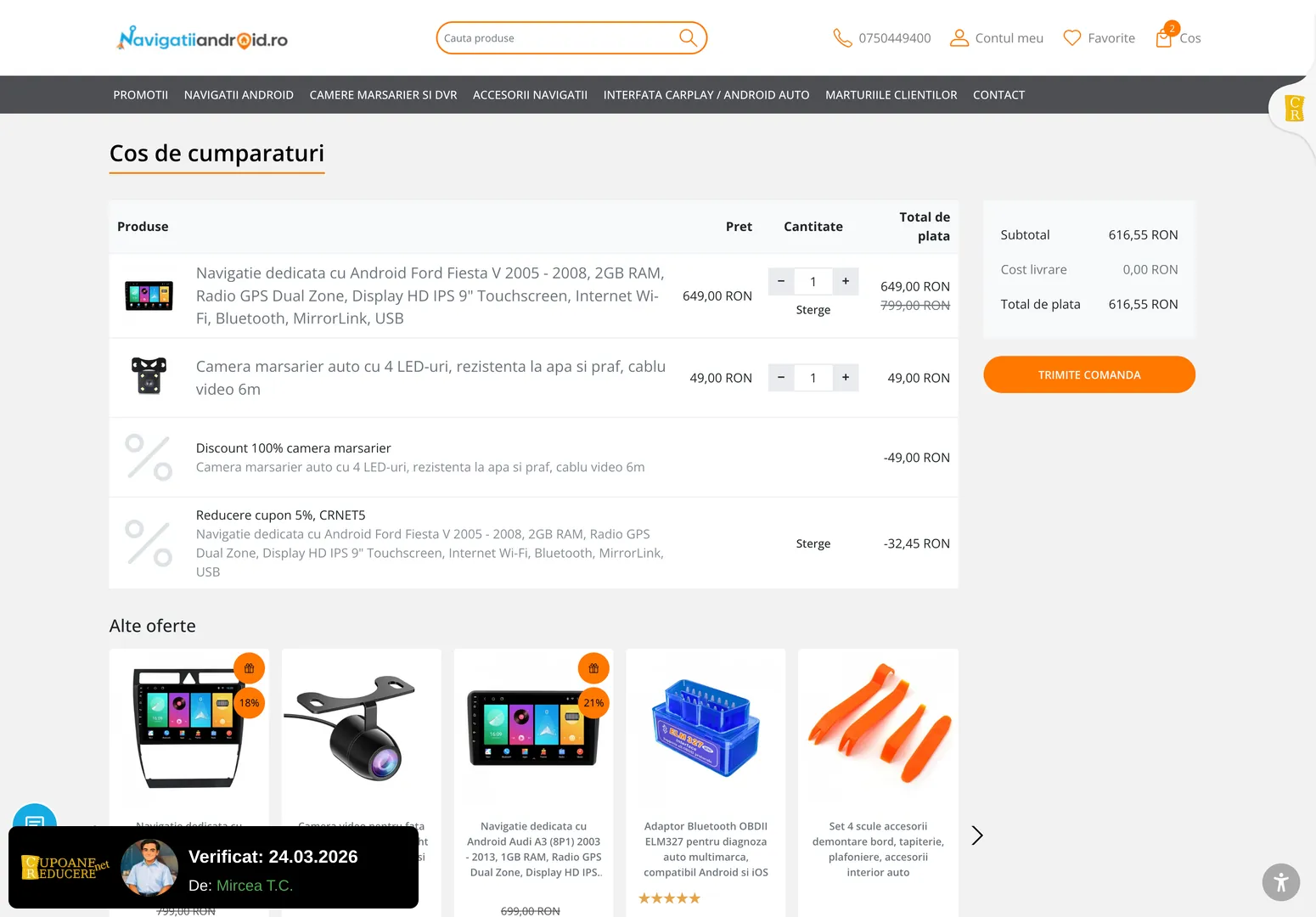Click the Contul meu user icon
The height and width of the screenshot is (917, 1316).
coord(959,38)
